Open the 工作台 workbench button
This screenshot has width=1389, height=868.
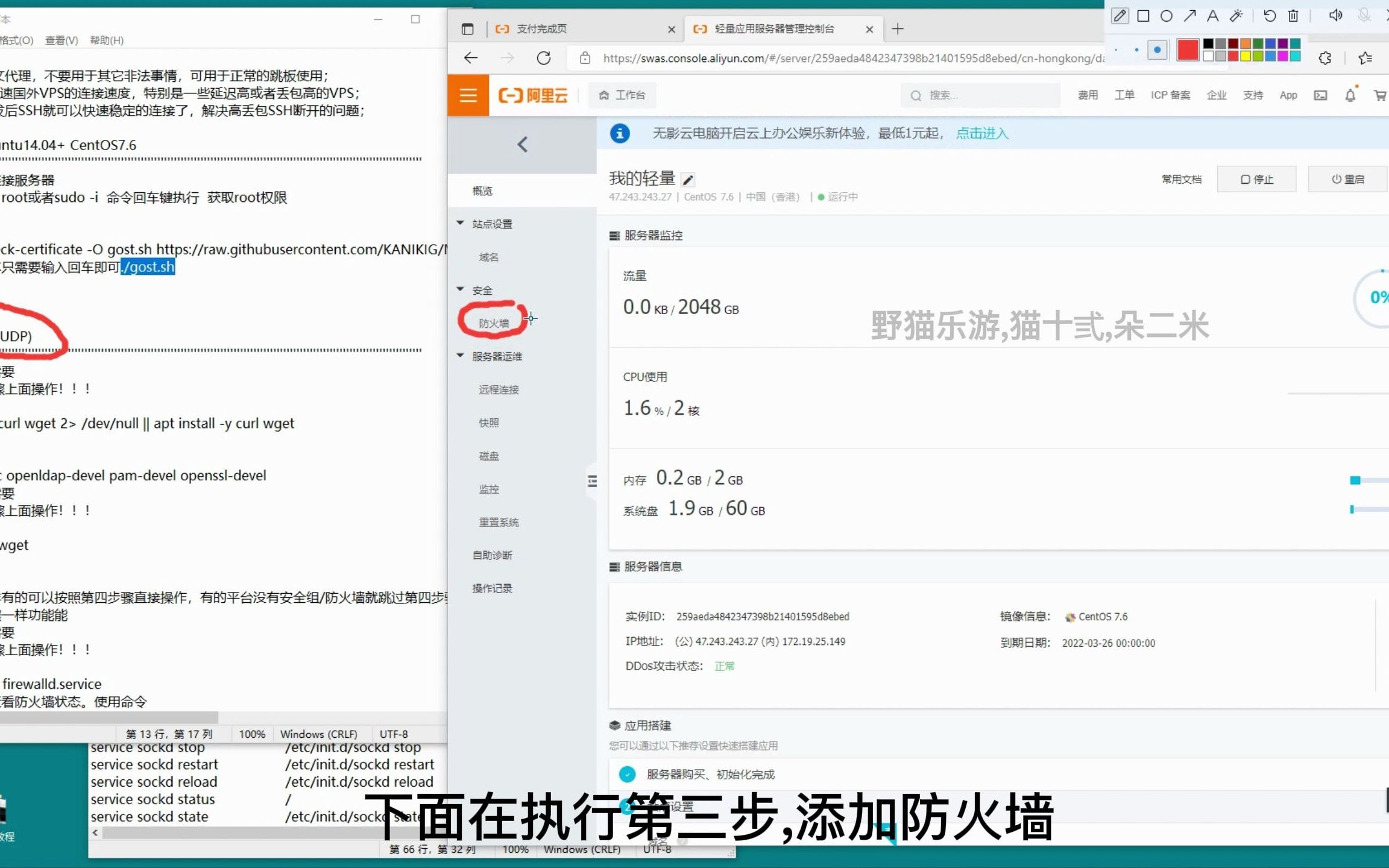622,95
